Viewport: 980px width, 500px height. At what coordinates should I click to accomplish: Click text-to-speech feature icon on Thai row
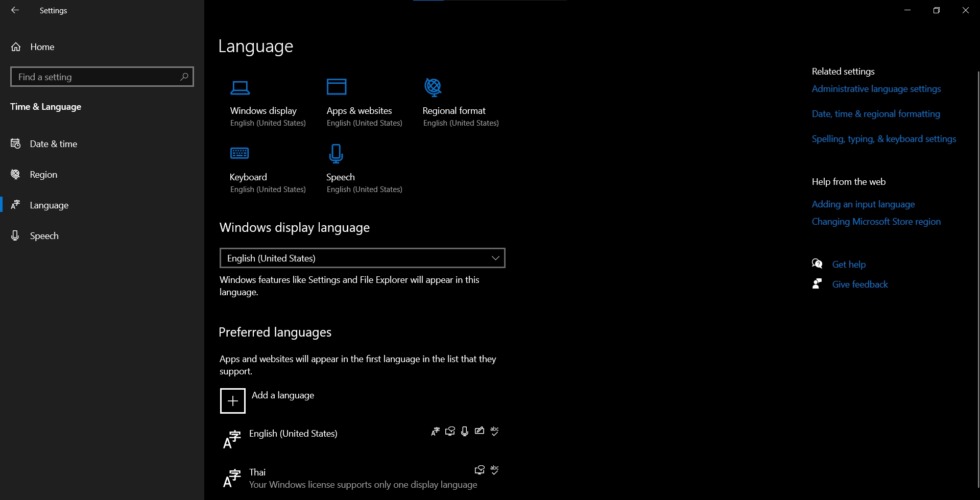pos(479,470)
